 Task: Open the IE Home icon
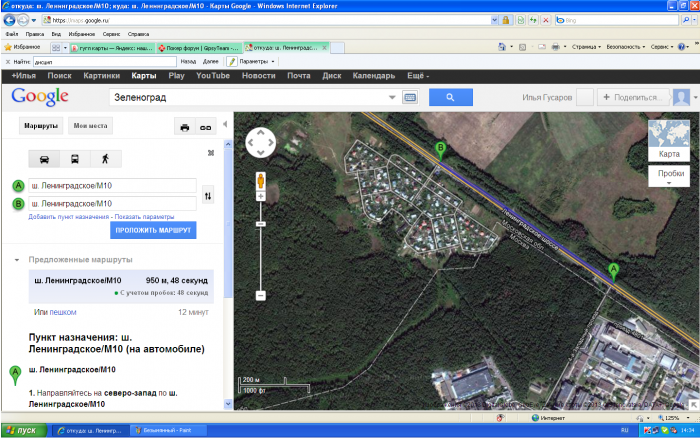pyautogui.click(x=502, y=47)
